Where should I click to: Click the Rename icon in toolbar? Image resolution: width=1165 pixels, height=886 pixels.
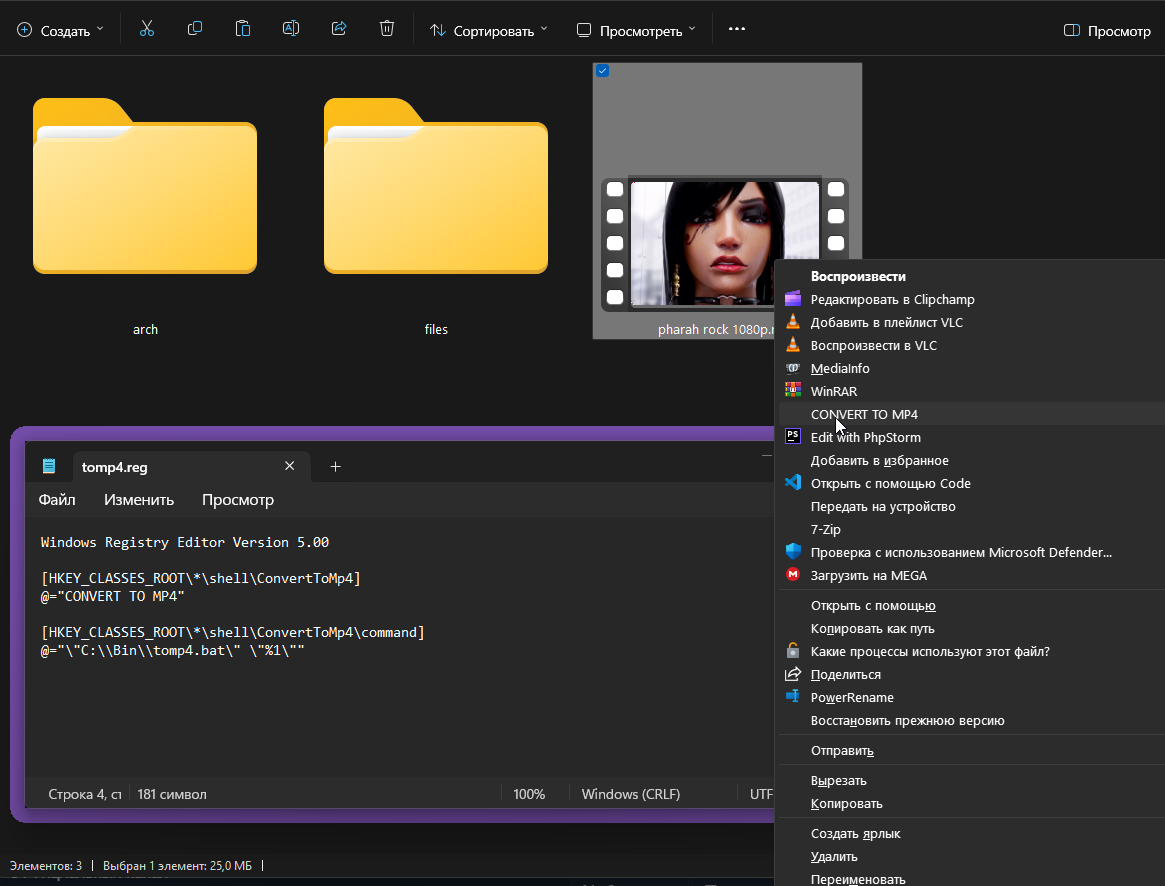tap(291, 29)
